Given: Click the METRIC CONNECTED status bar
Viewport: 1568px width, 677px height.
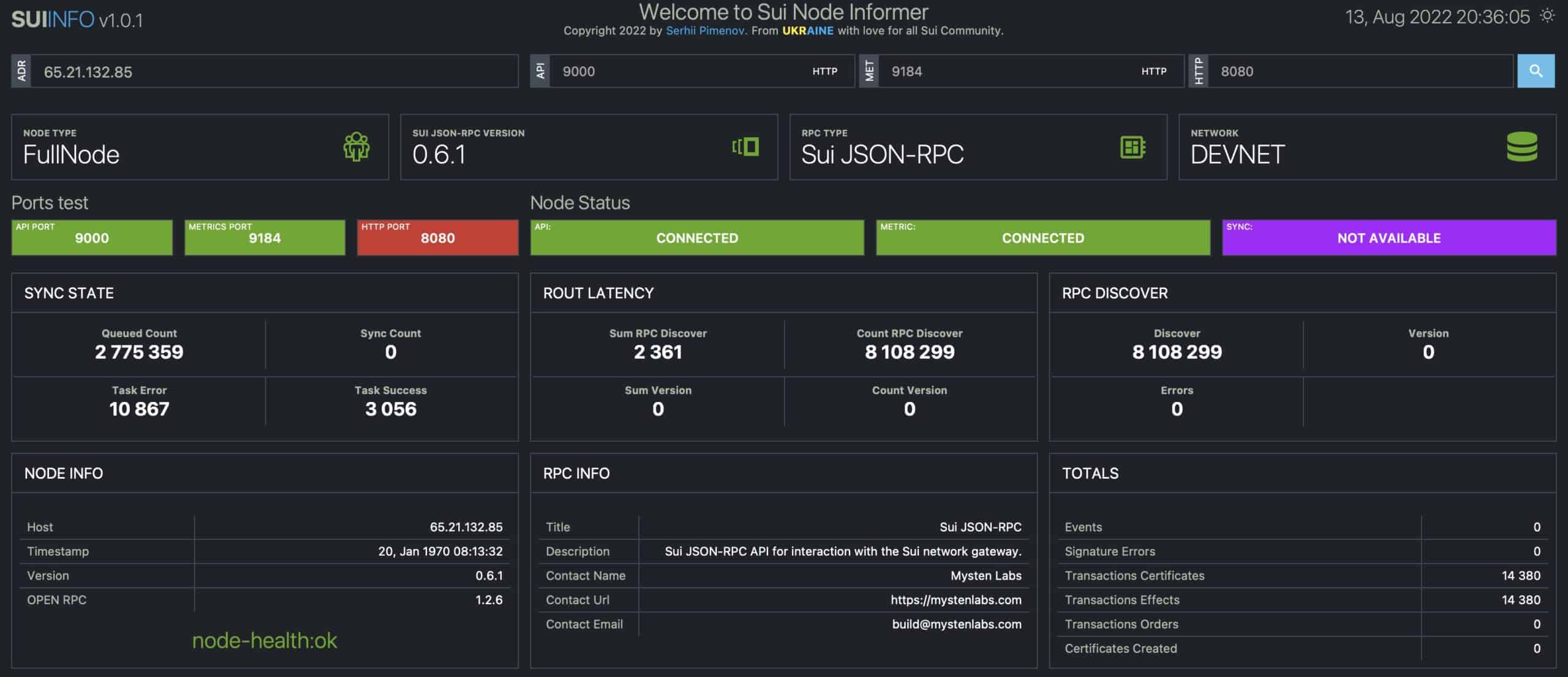Looking at the screenshot, I should [1042, 238].
